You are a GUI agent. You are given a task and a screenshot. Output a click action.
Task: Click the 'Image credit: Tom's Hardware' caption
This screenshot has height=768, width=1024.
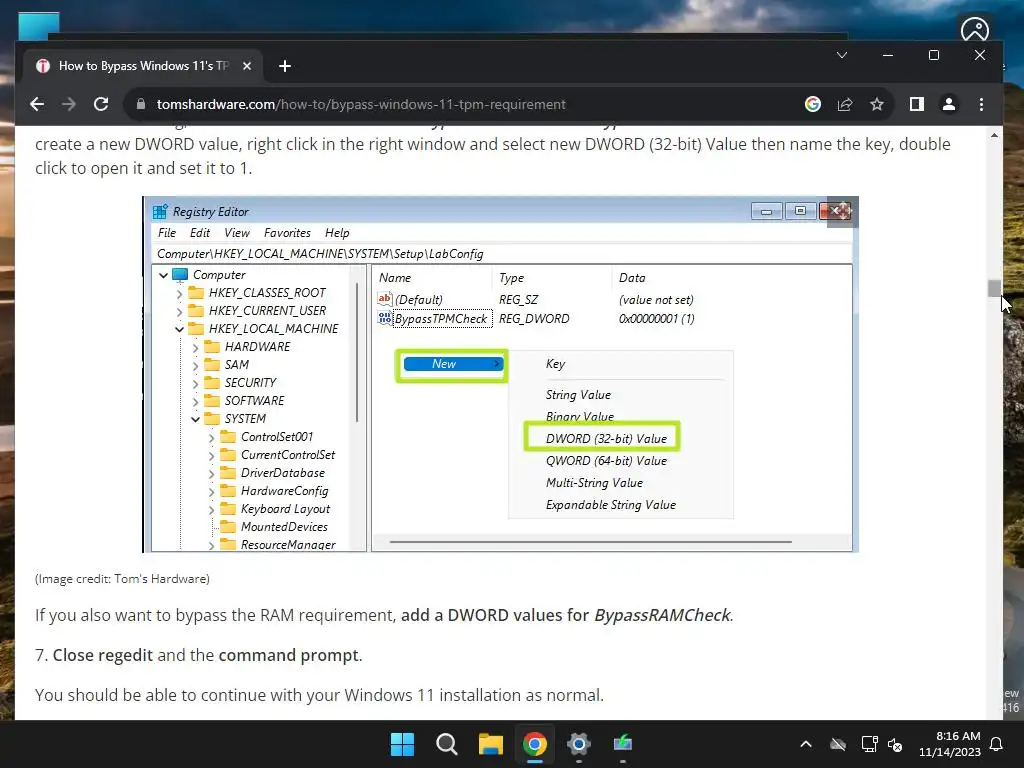tap(122, 579)
